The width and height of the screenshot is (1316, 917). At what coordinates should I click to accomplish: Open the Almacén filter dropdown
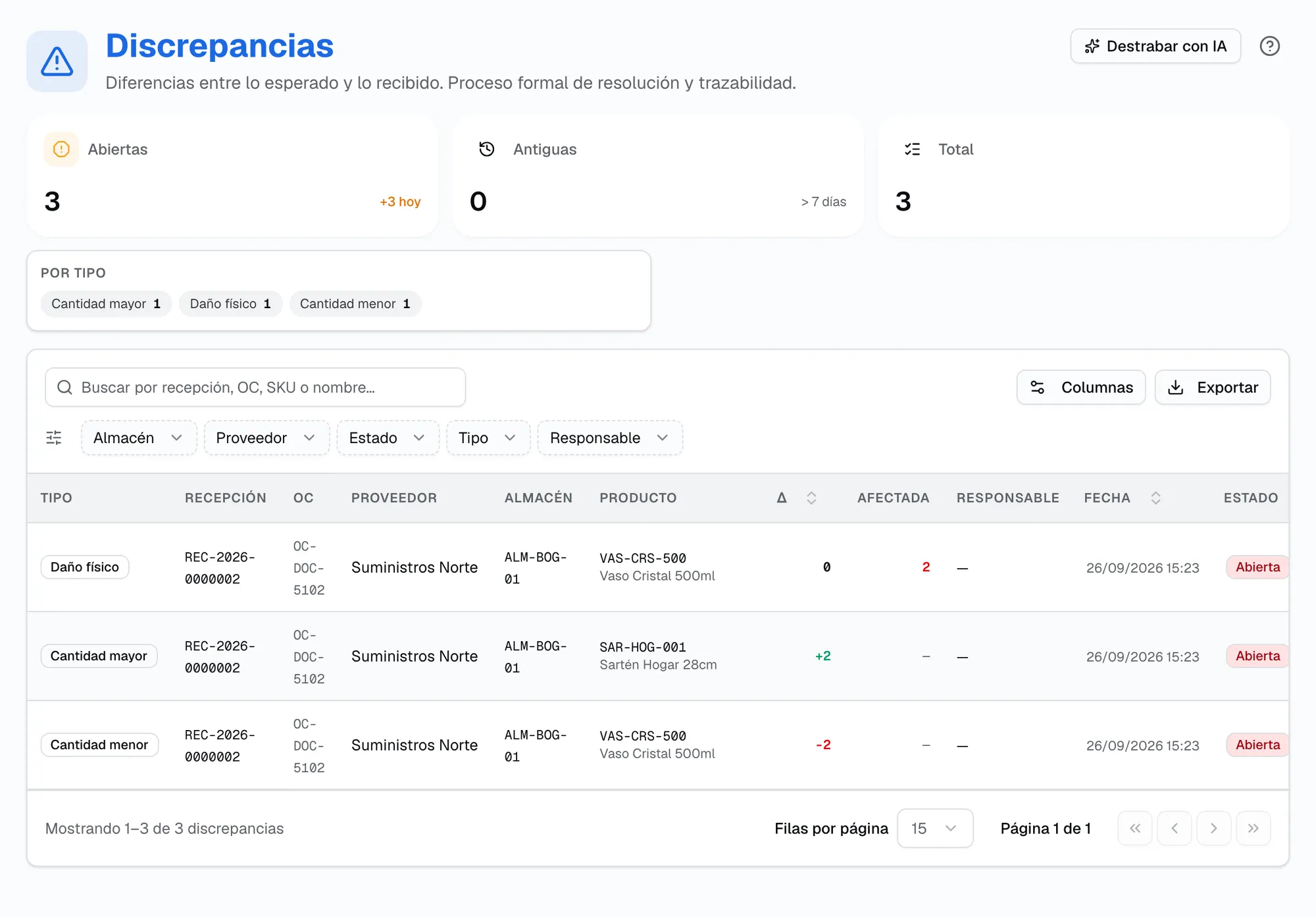click(x=139, y=438)
